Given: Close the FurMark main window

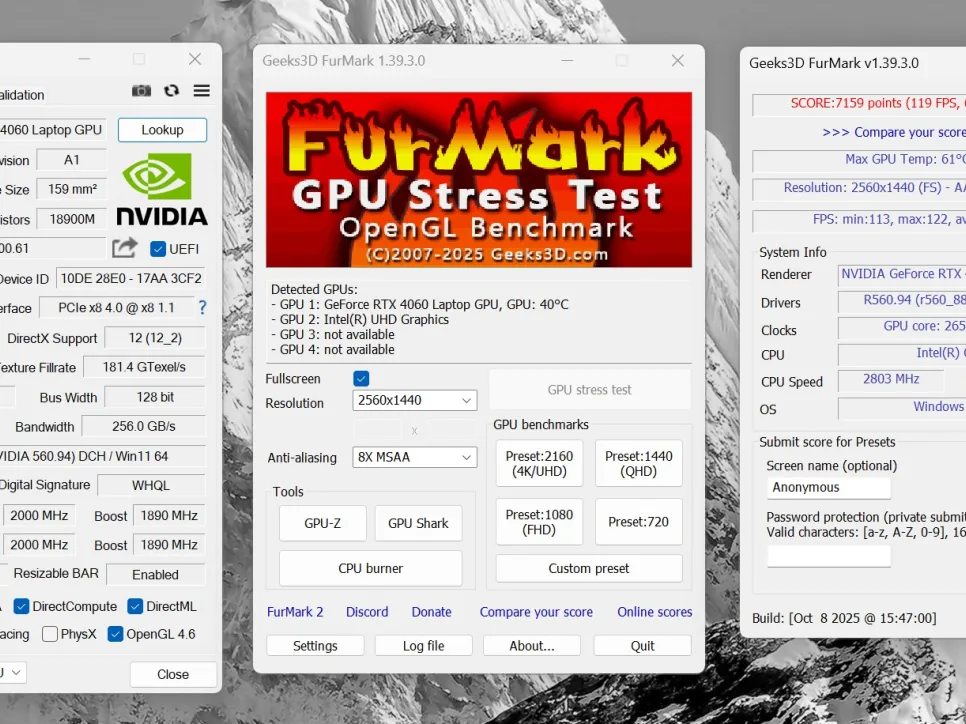Looking at the screenshot, I should (677, 61).
